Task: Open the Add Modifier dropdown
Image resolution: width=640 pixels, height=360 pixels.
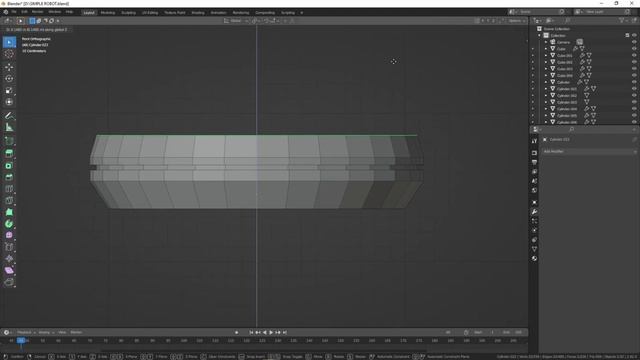Action: (x=590, y=151)
